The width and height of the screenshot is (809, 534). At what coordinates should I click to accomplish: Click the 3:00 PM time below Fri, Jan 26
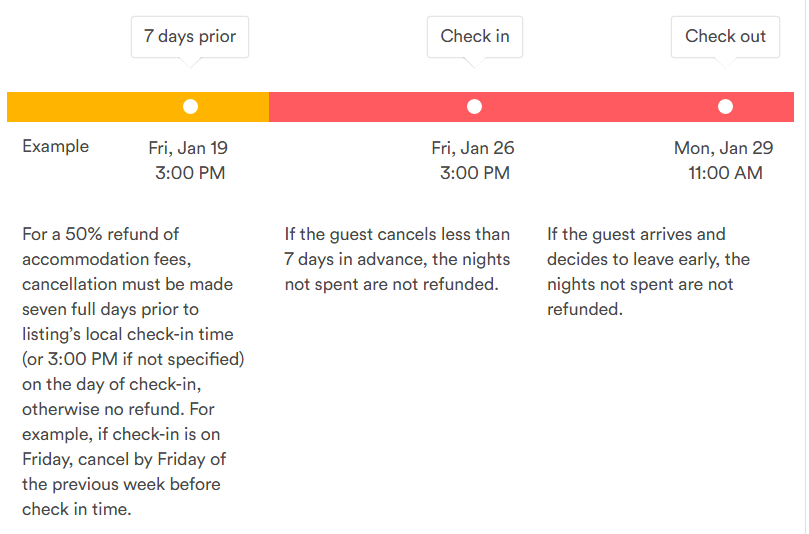pyautogui.click(x=475, y=173)
